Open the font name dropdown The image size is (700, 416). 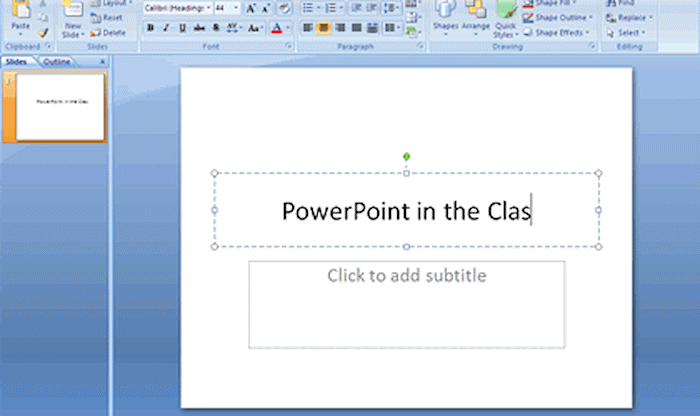(x=208, y=8)
